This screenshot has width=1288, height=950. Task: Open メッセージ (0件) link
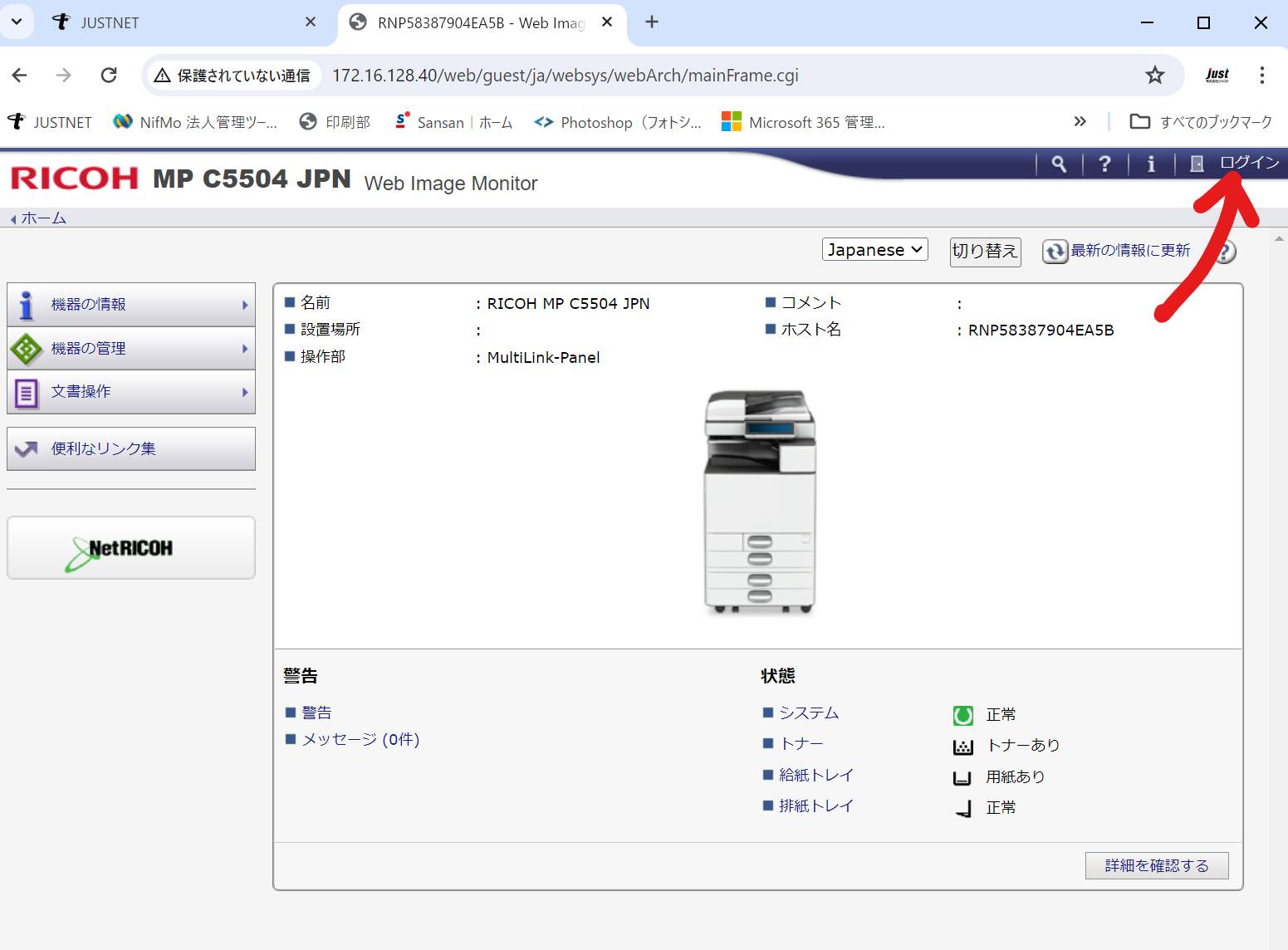(360, 740)
